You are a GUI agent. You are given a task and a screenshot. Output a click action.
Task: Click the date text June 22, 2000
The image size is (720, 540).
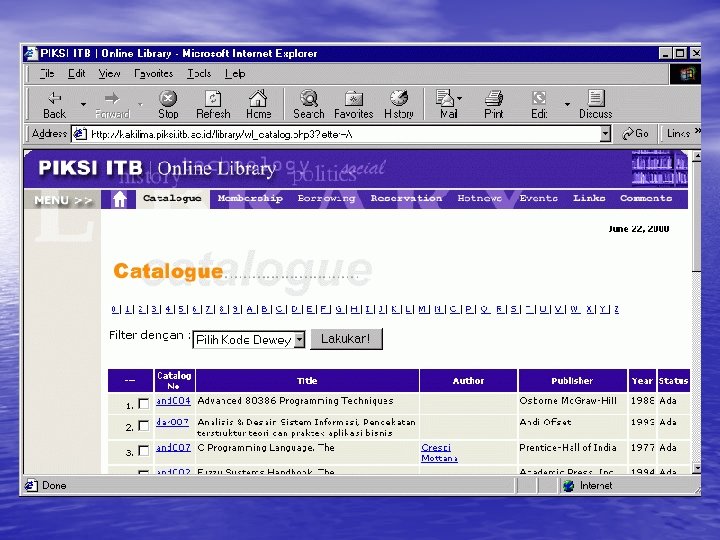tap(639, 229)
